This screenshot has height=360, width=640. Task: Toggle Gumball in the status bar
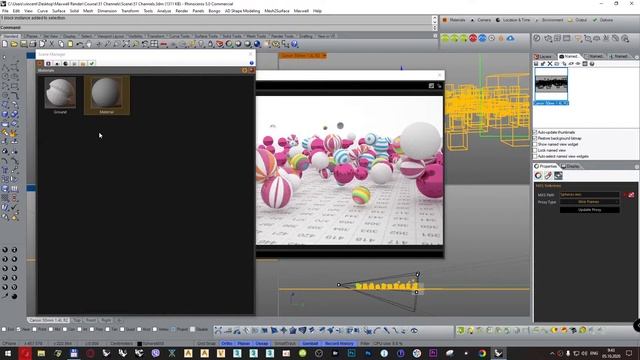coord(310,343)
